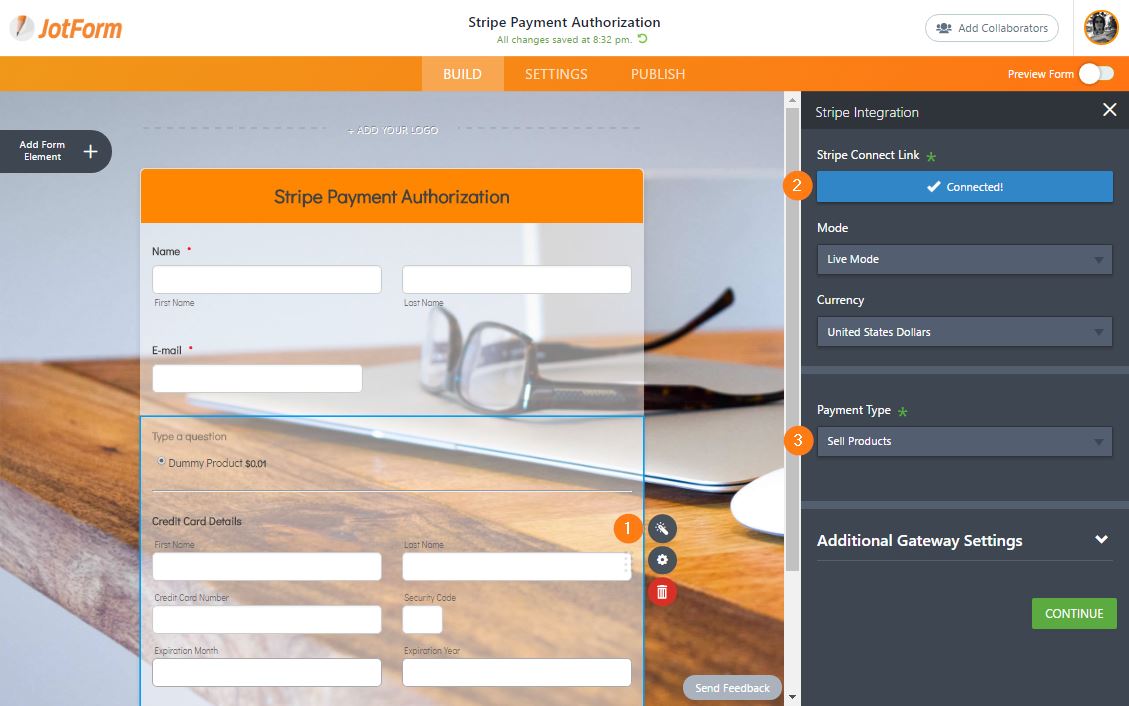The image size is (1129, 706).
Task: Open the Expiration Year field
Action: pyautogui.click(x=516, y=672)
